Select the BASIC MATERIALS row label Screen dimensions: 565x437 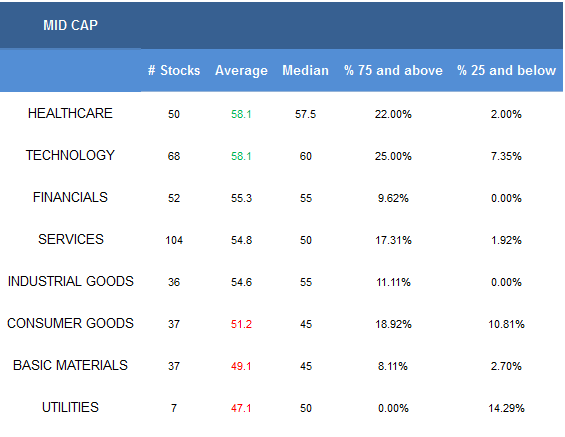point(70,365)
